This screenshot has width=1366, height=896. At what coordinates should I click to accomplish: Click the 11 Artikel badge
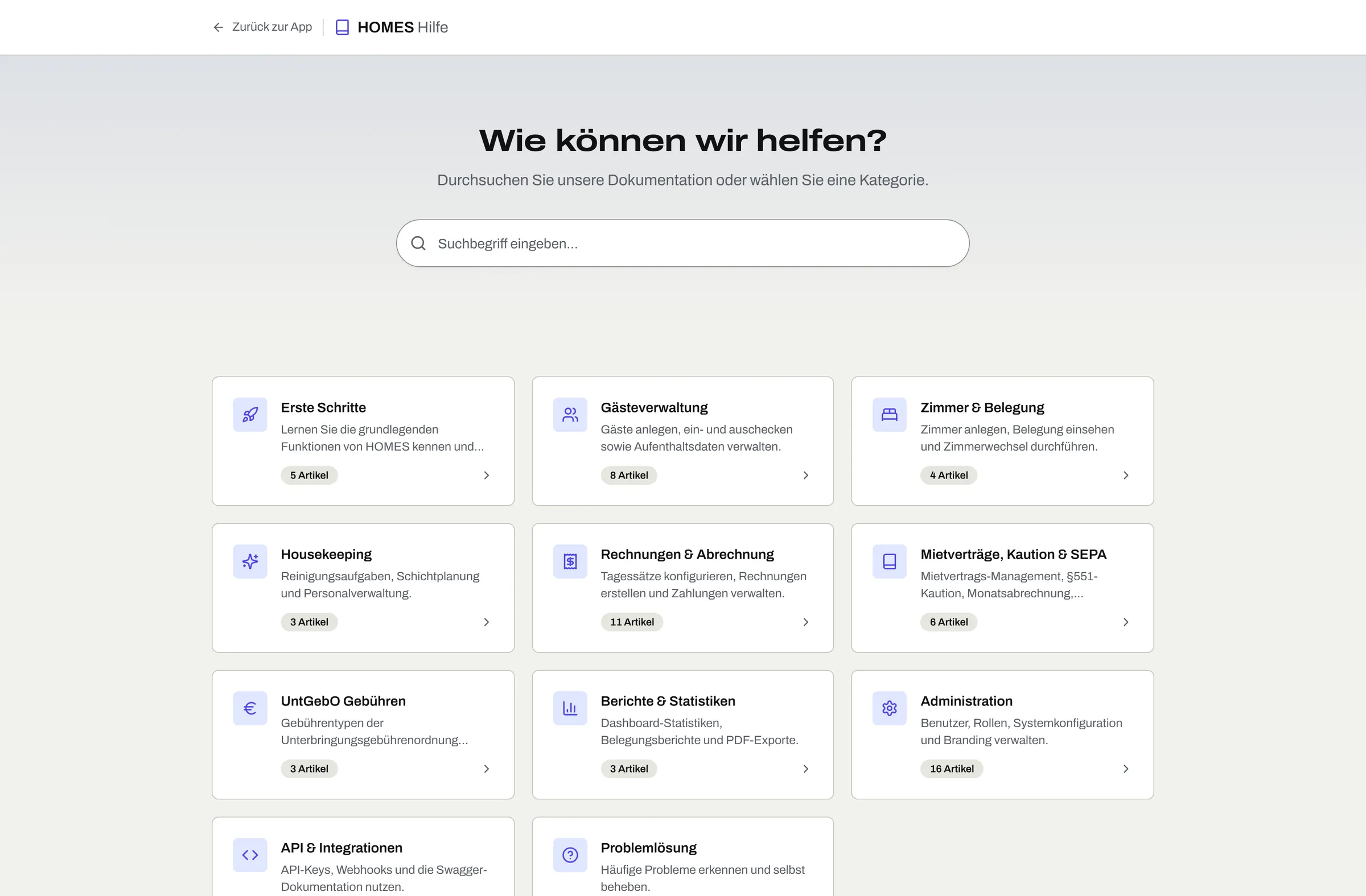pos(631,622)
